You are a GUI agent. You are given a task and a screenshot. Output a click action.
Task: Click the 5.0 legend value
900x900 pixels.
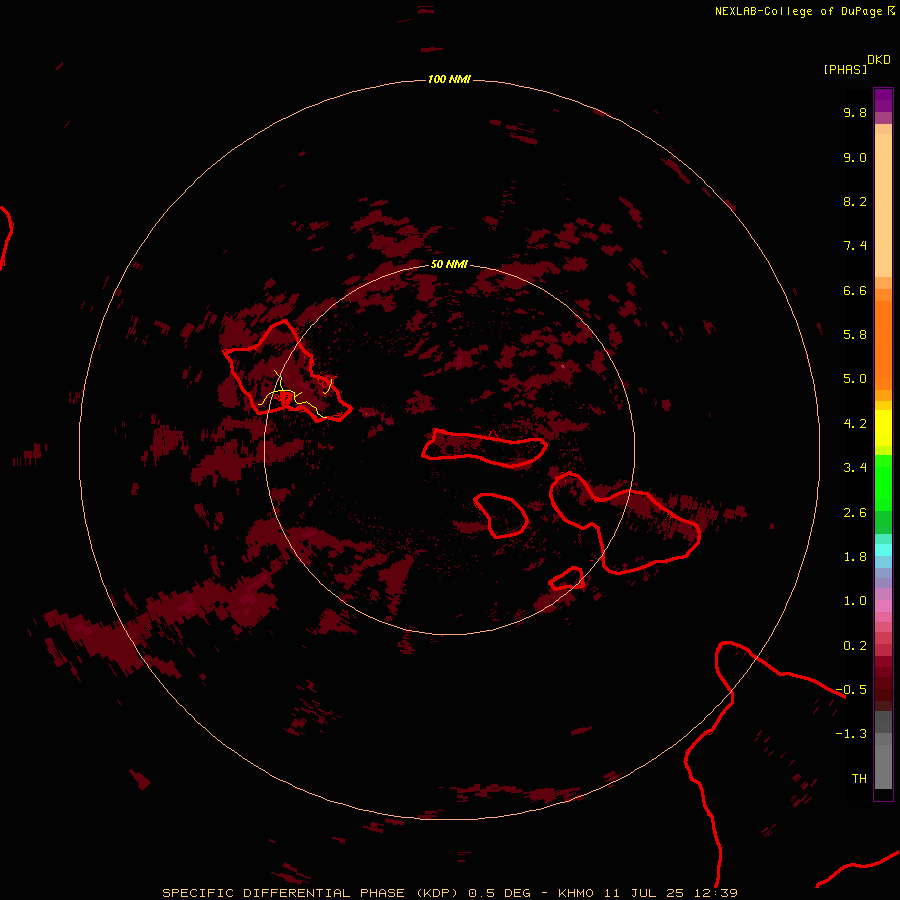(855, 379)
